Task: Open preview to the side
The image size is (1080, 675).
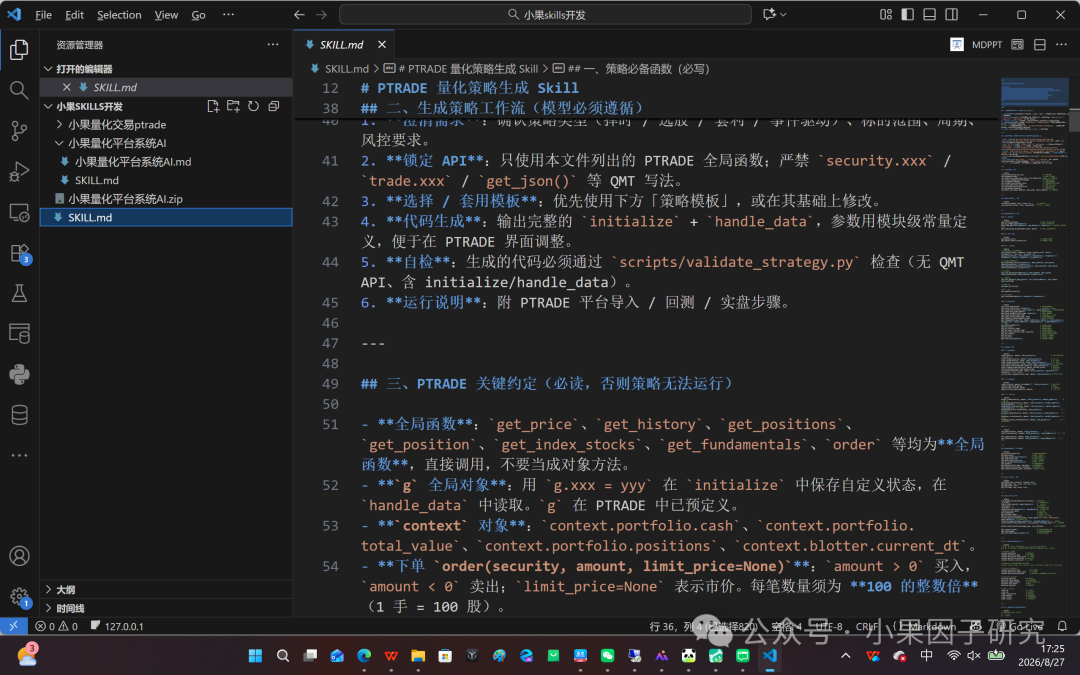Action: 1017,45
